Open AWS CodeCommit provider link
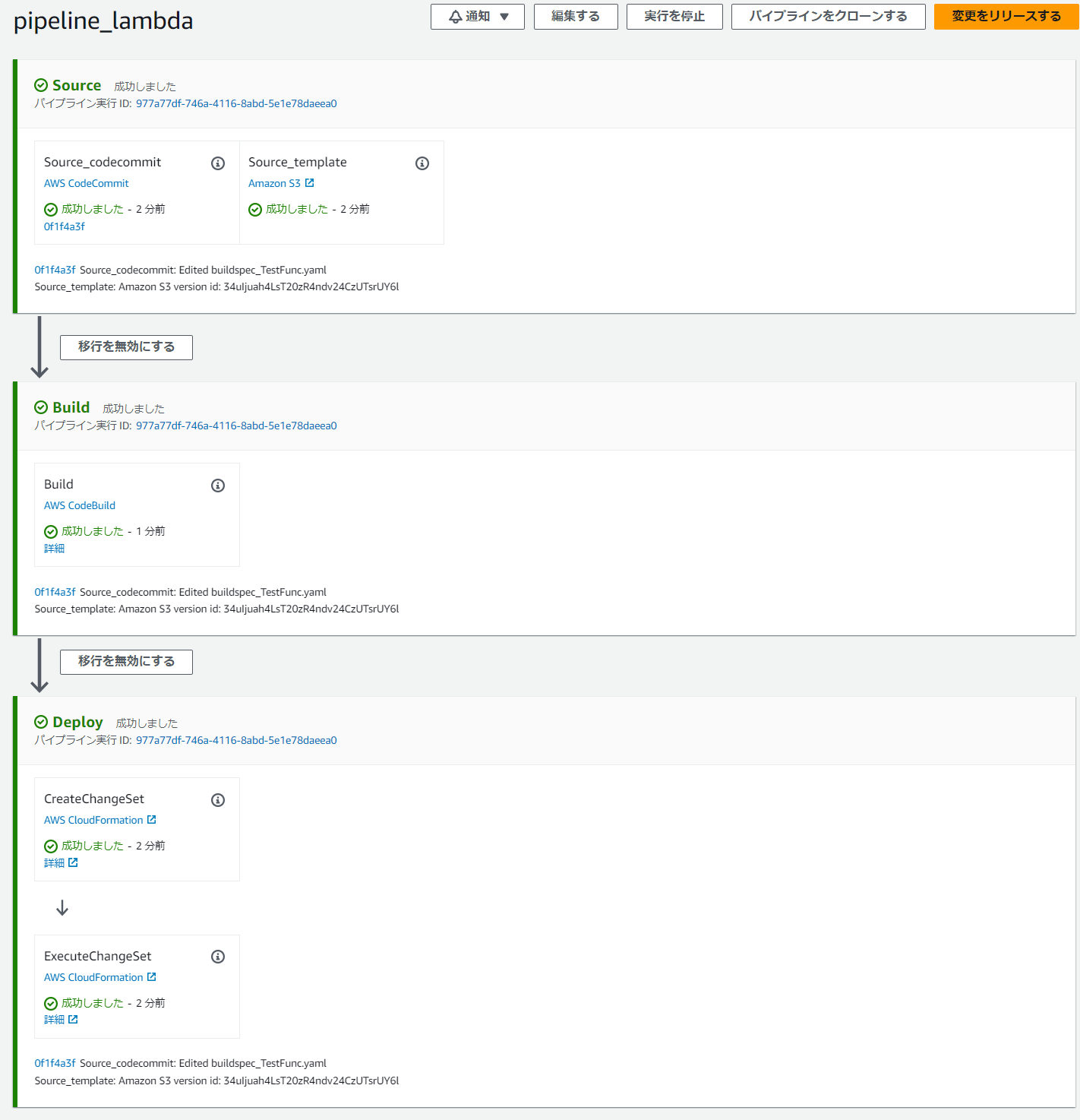Screen dimensions: 1080x1120 pyautogui.click(x=87, y=183)
